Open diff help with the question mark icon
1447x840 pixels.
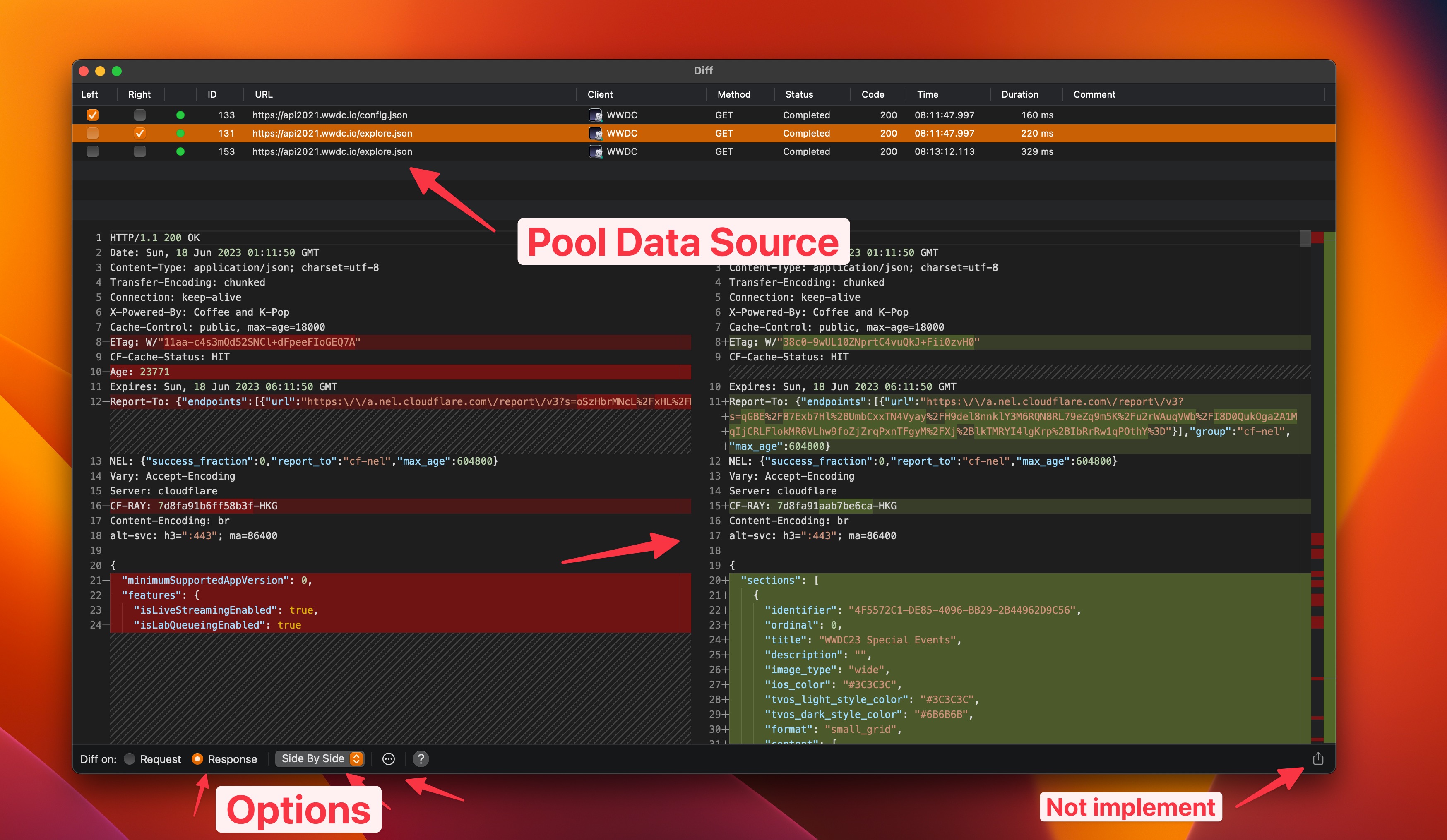tap(421, 759)
